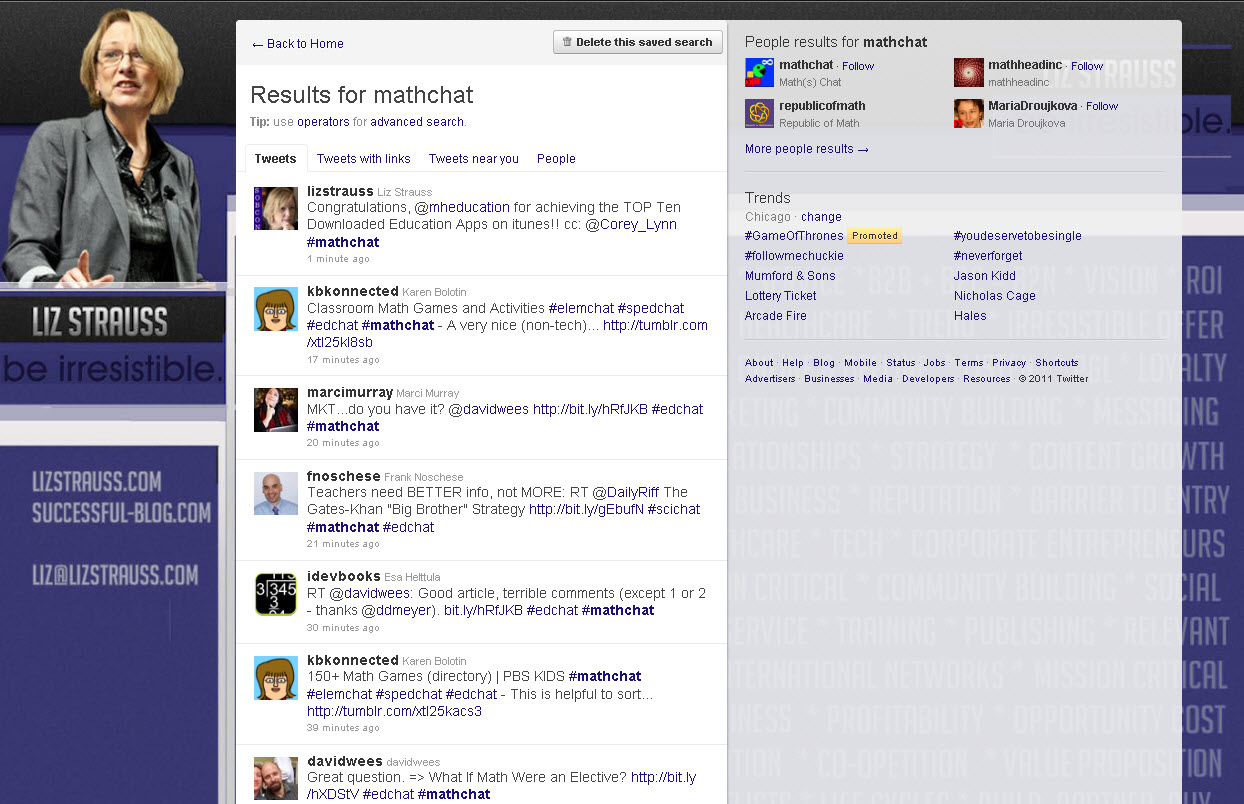Open the Tweets near you tab
Screen dimensions: 1244x804
tap(473, 159)
